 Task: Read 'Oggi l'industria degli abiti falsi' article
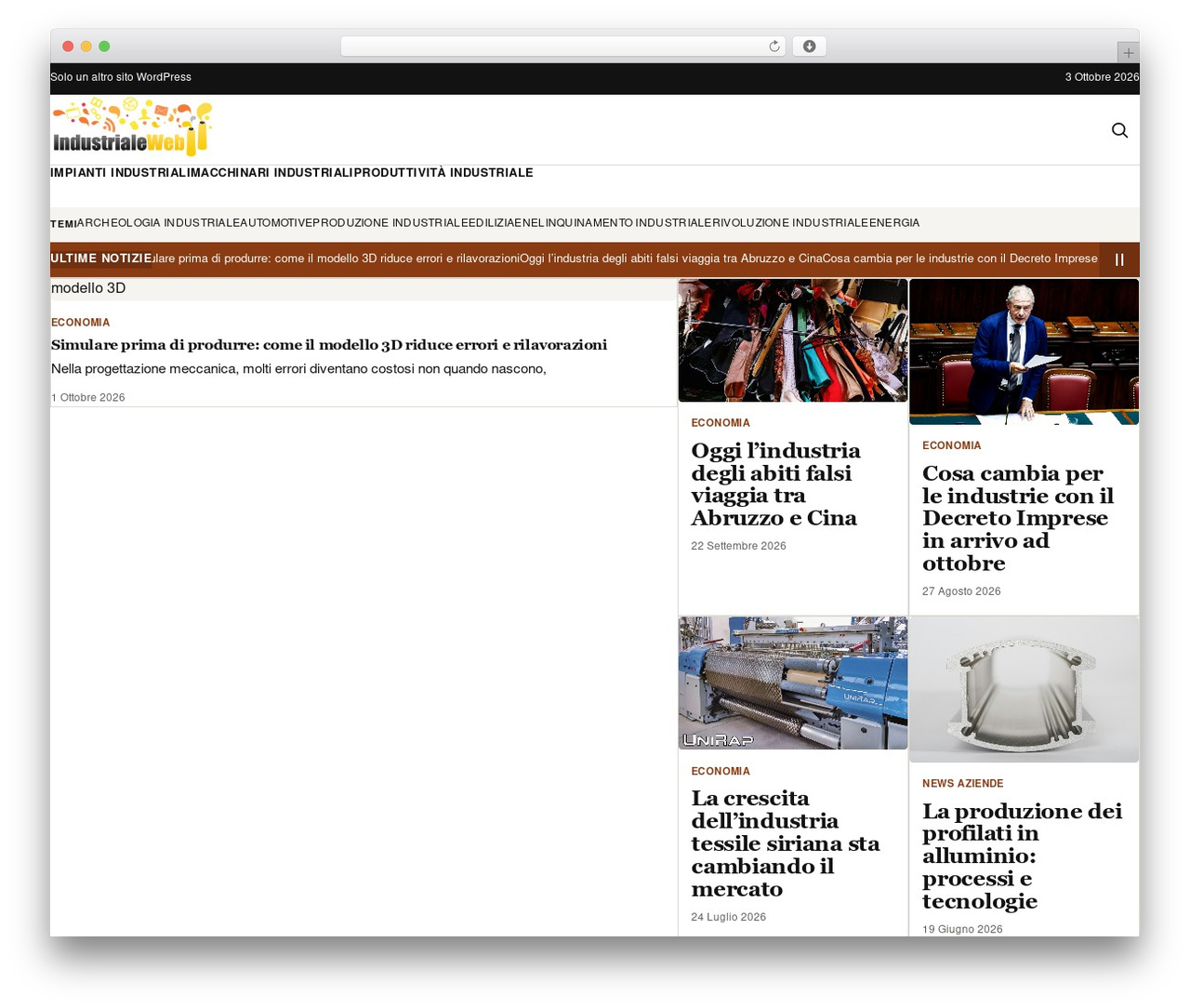pyautogui.click(x=776, y=484)
